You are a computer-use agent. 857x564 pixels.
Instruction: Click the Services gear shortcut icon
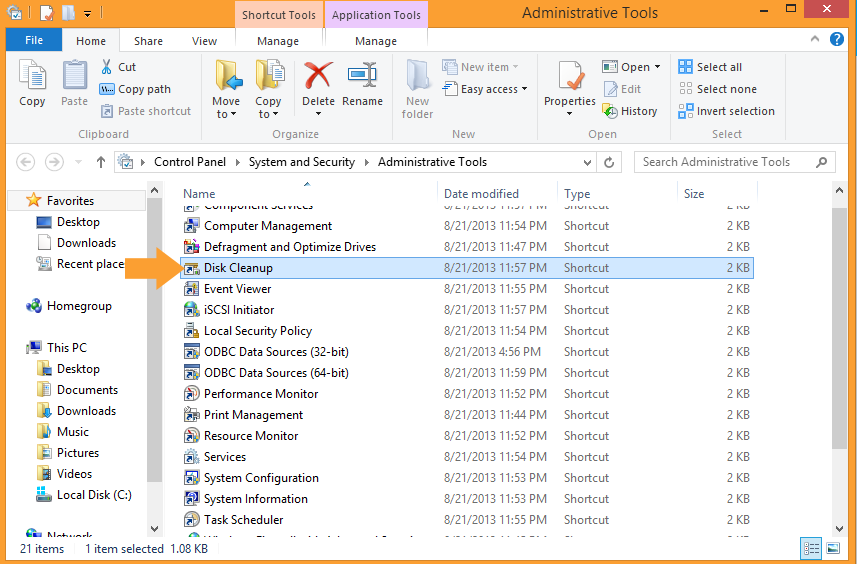coord(191,456)
